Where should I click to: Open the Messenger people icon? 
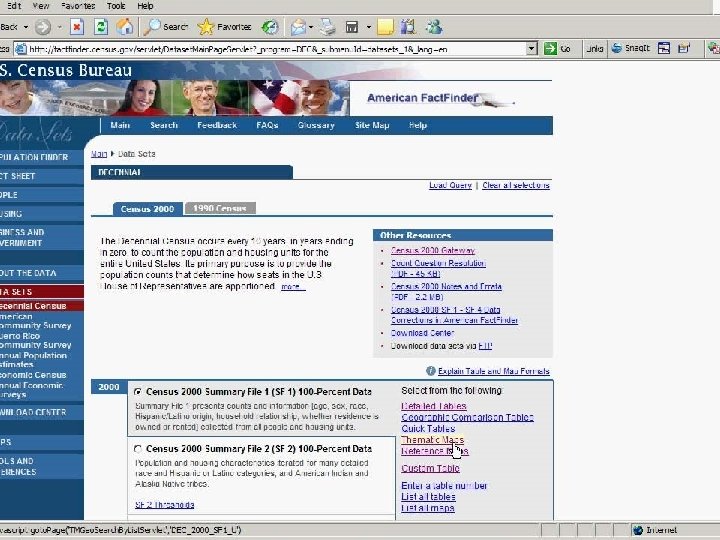[434, 27]
